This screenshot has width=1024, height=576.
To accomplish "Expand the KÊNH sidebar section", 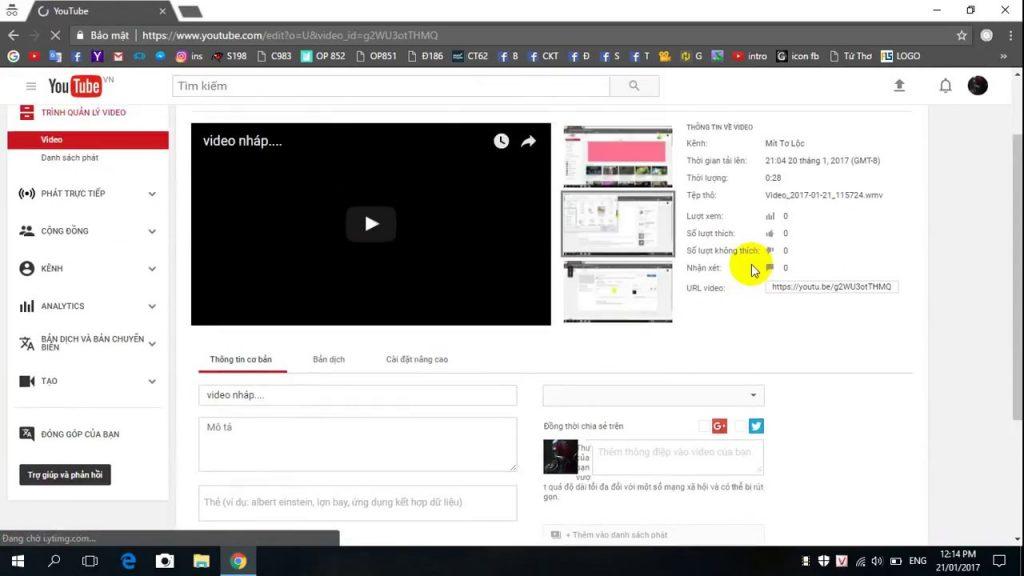I will [x=151, y=268].
